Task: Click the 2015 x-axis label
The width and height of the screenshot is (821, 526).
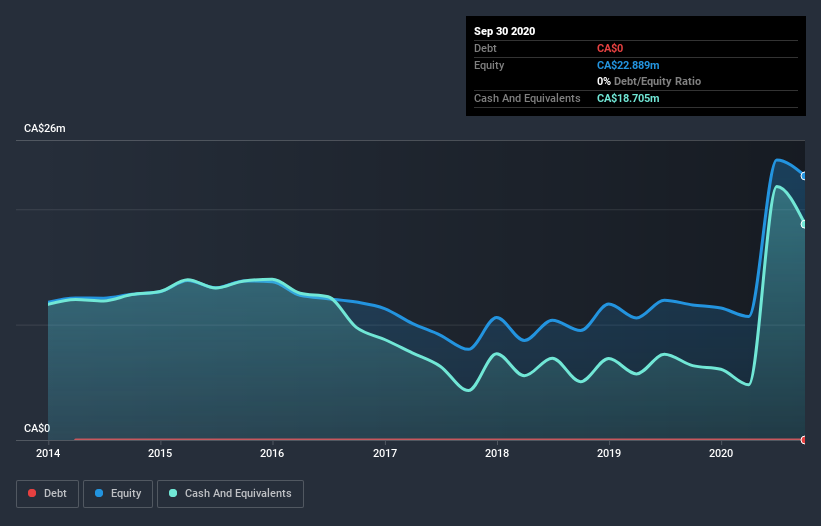Action: pos(160,453)
